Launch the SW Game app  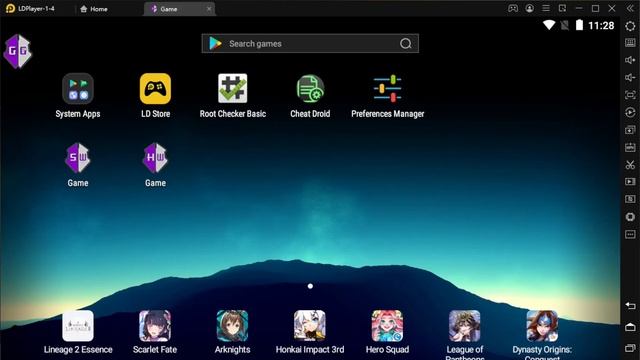tap(78, 158)
